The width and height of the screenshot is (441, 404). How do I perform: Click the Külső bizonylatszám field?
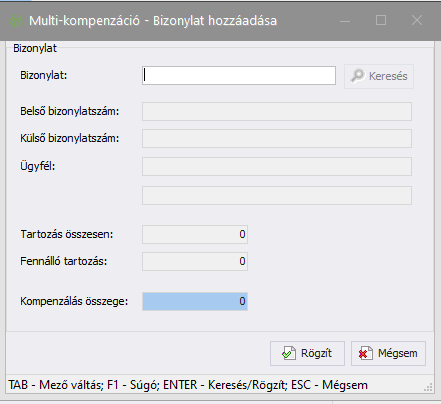point(277,138)
